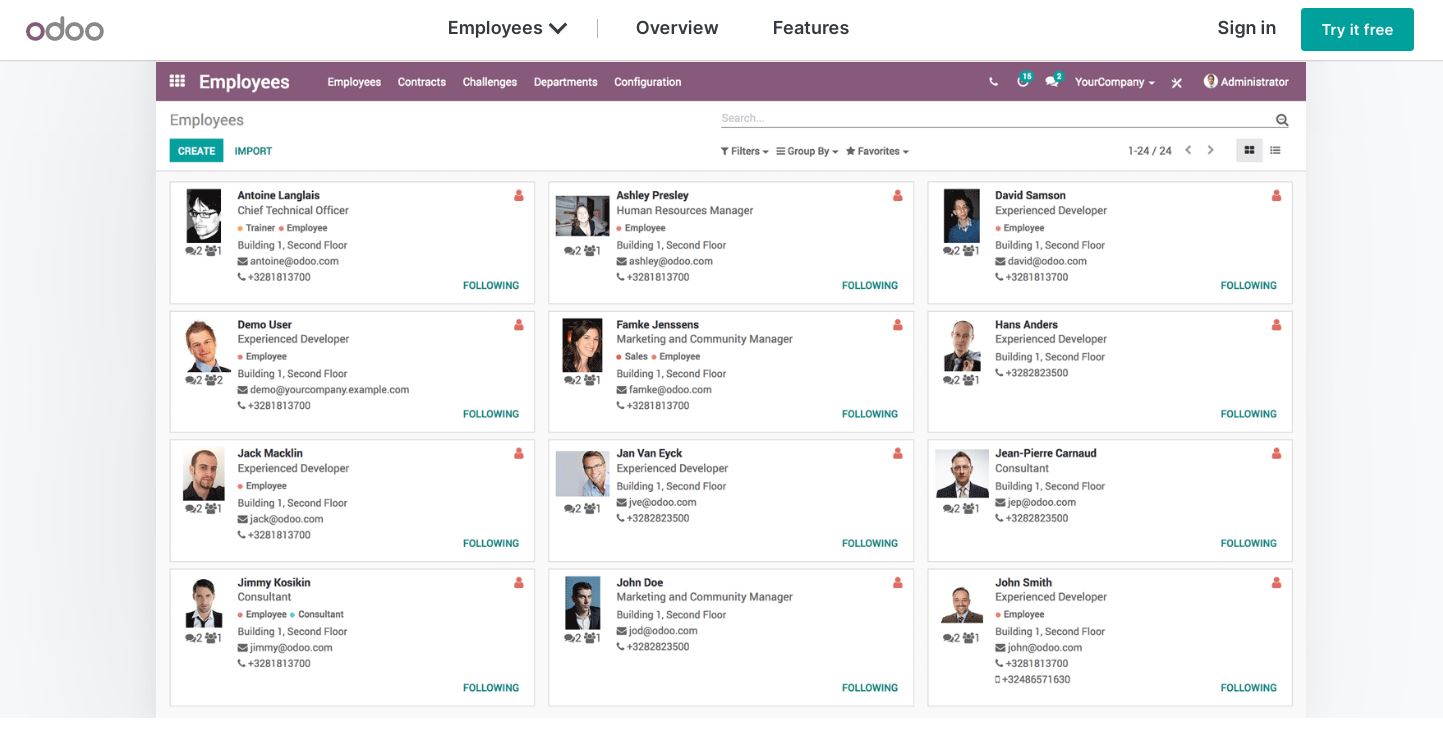
Task: Click presence icon on Demo User card
Action: [x=518, y=325]
